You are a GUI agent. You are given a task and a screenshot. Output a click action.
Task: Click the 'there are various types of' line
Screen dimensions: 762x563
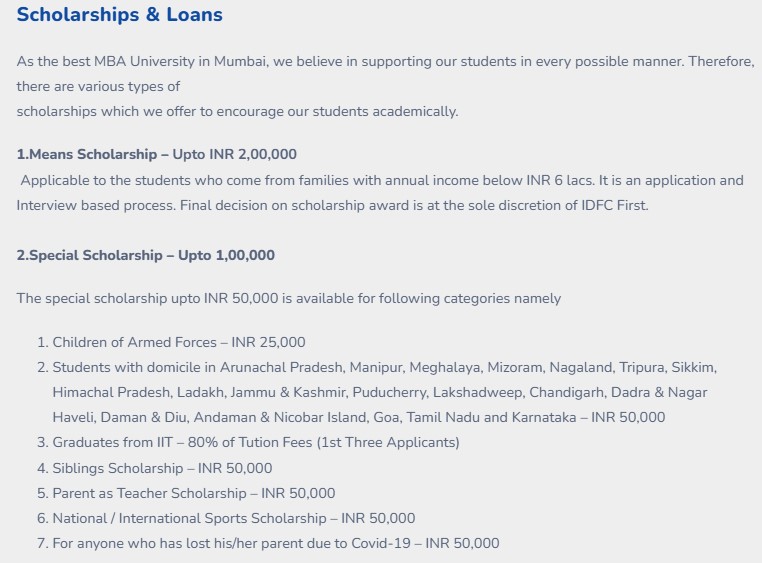98,86
